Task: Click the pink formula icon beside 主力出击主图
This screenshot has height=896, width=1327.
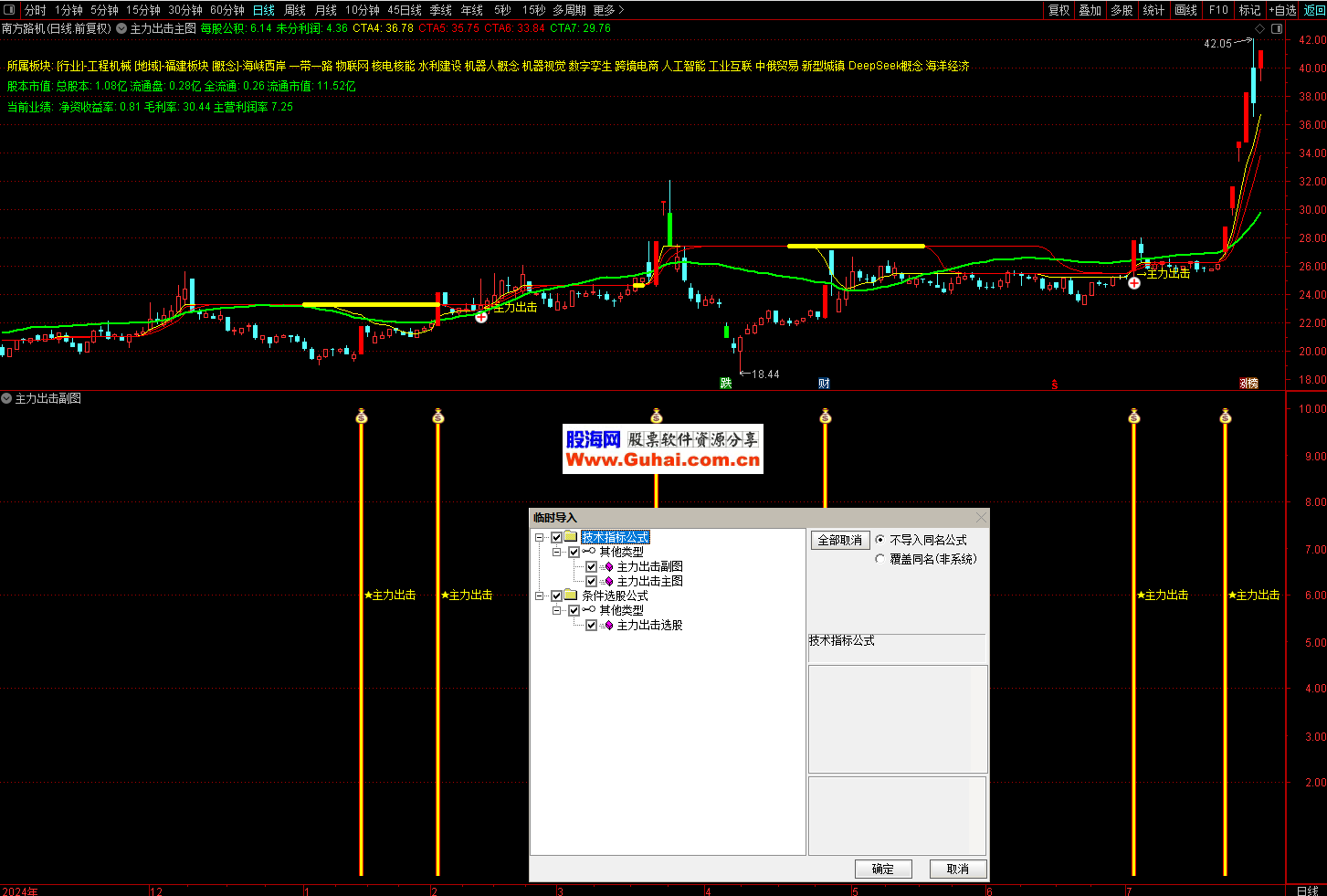Action: pyautogui.click(x=608, y=582)
